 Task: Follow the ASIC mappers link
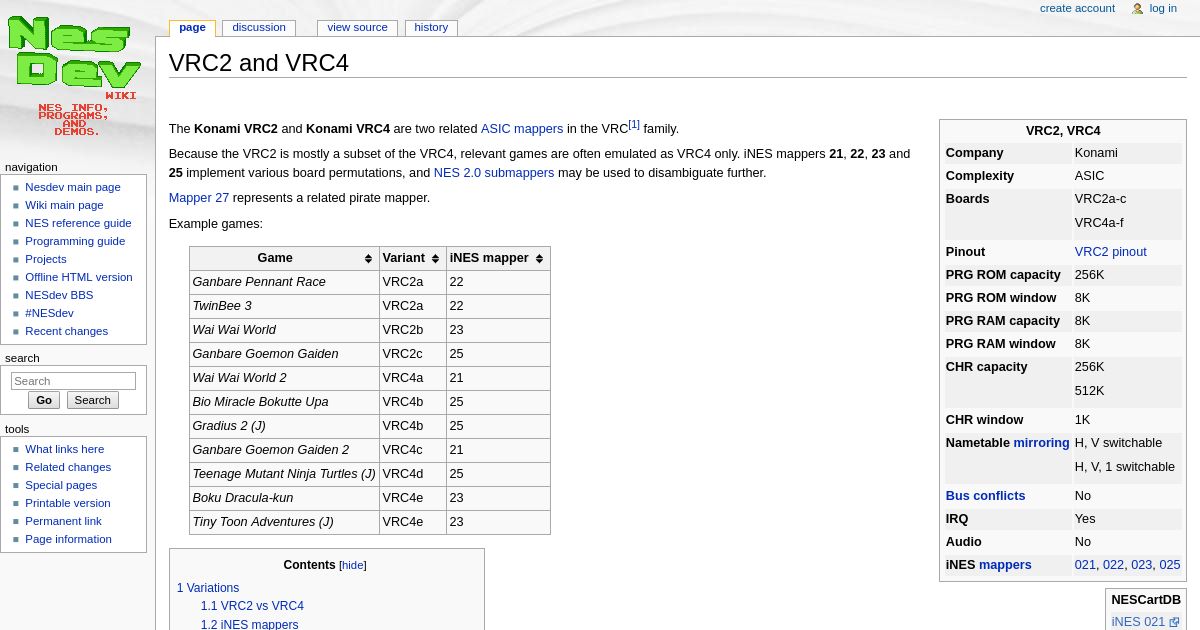click(522, 129)
